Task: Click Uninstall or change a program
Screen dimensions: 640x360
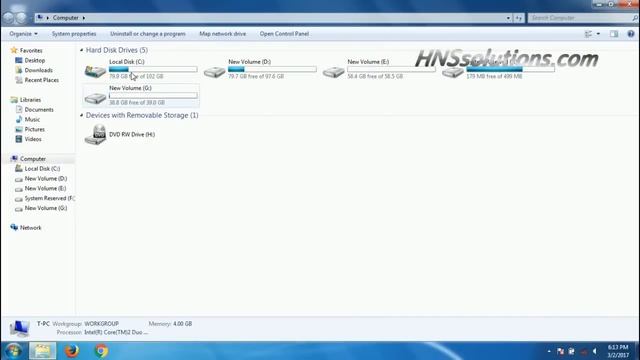Action: pos(148,34)
